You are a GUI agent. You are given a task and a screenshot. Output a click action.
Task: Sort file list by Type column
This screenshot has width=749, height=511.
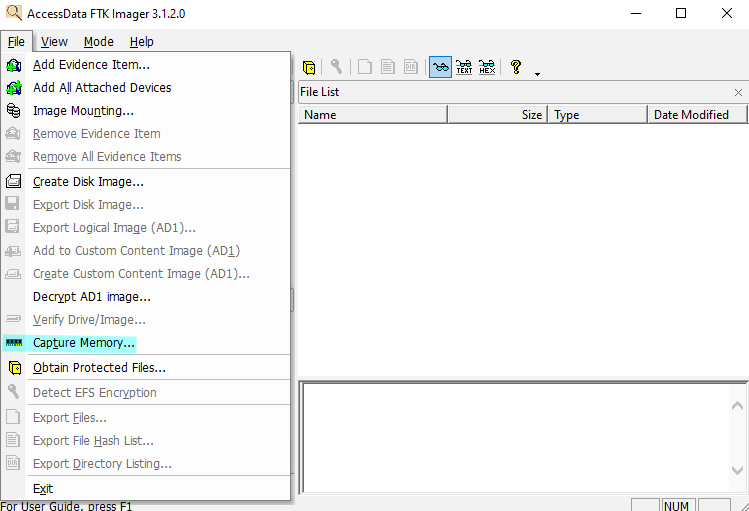[598, 115]
